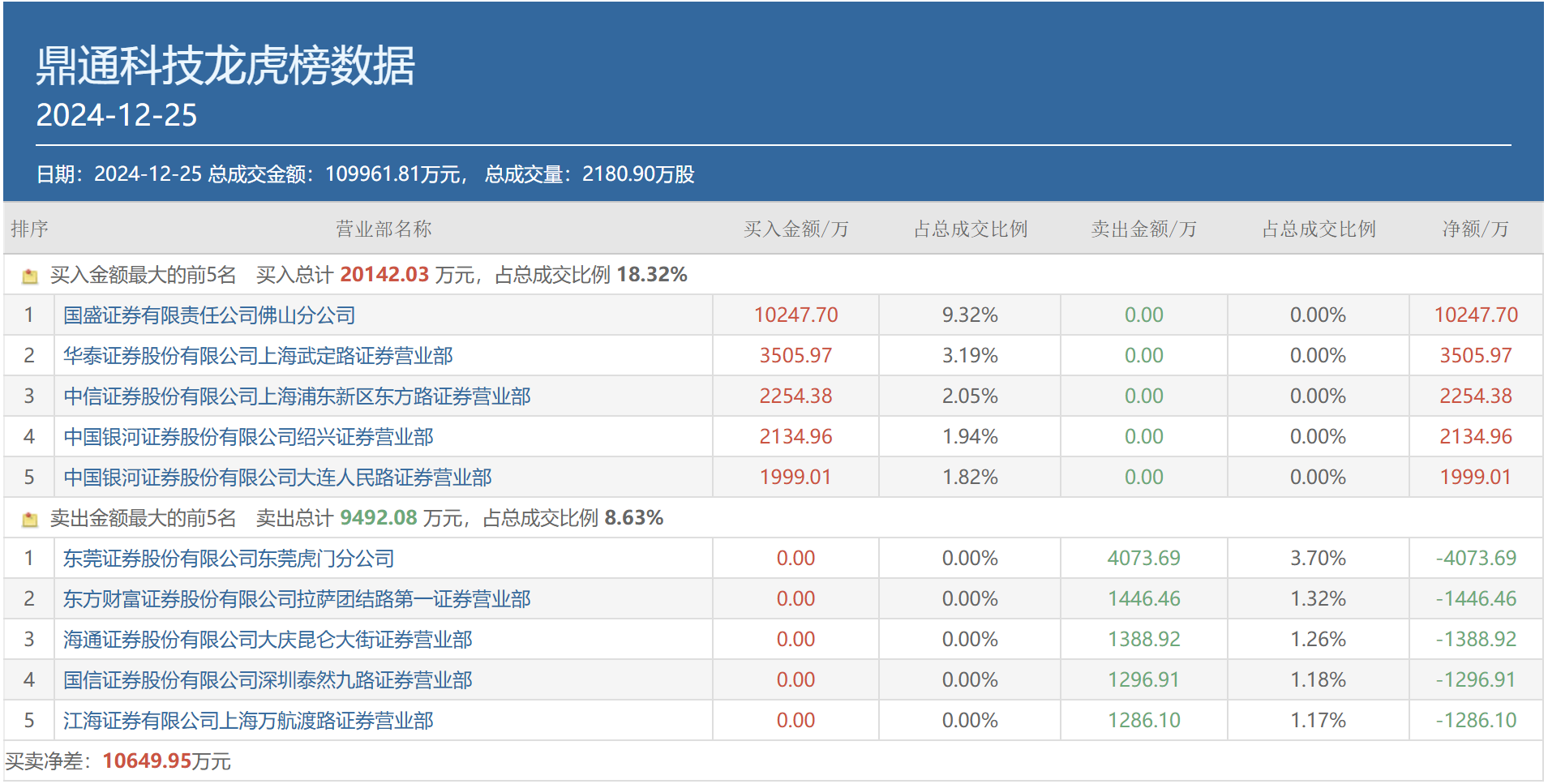The width and height of the screenshot is (1548, 784).
Task: Click the icon beside 卖出金额最大的前5名
Action: pyautogui.click(x=30, y=520)
